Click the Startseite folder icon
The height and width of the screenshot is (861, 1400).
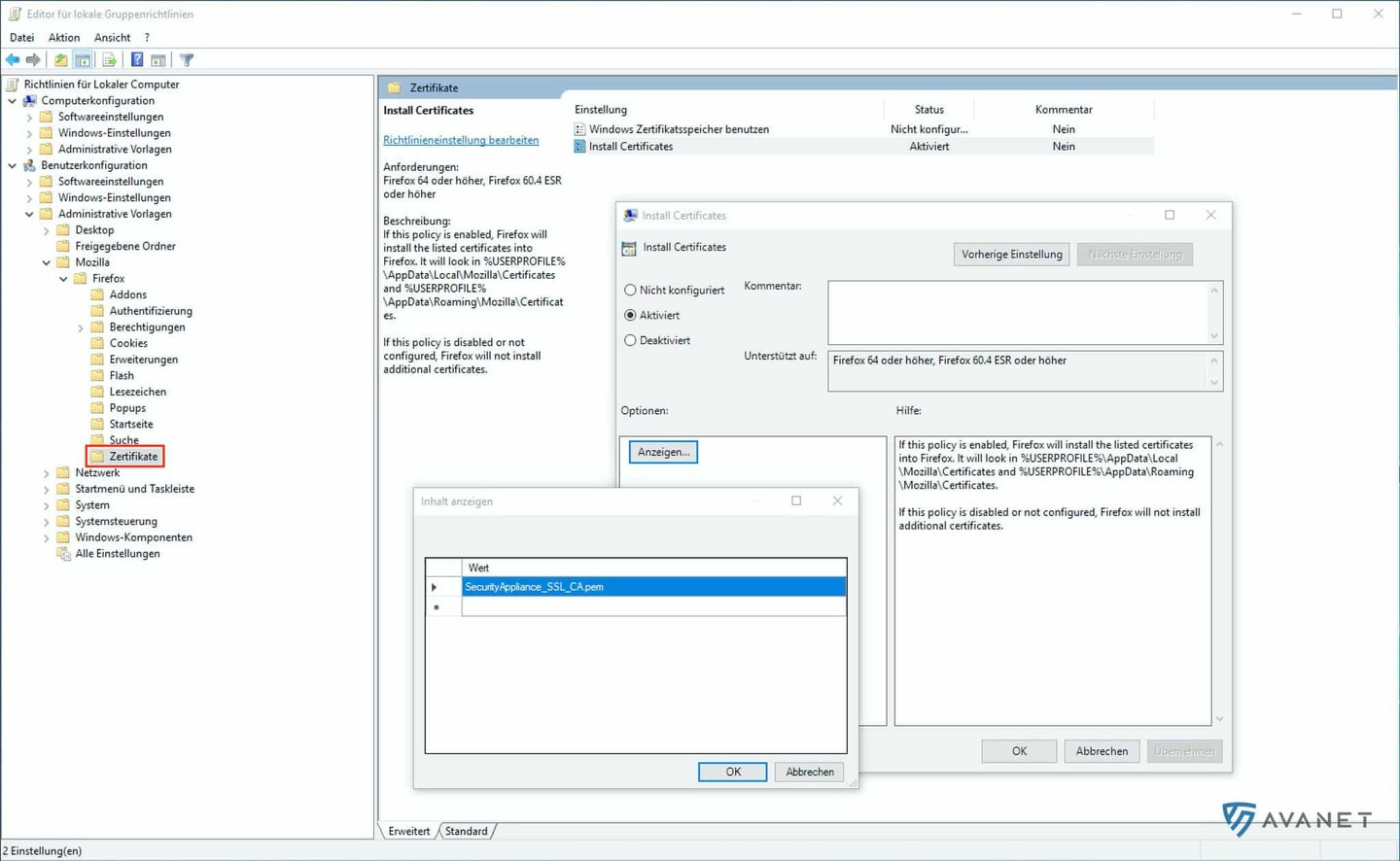pyautogui.click(x=97, y=424)
